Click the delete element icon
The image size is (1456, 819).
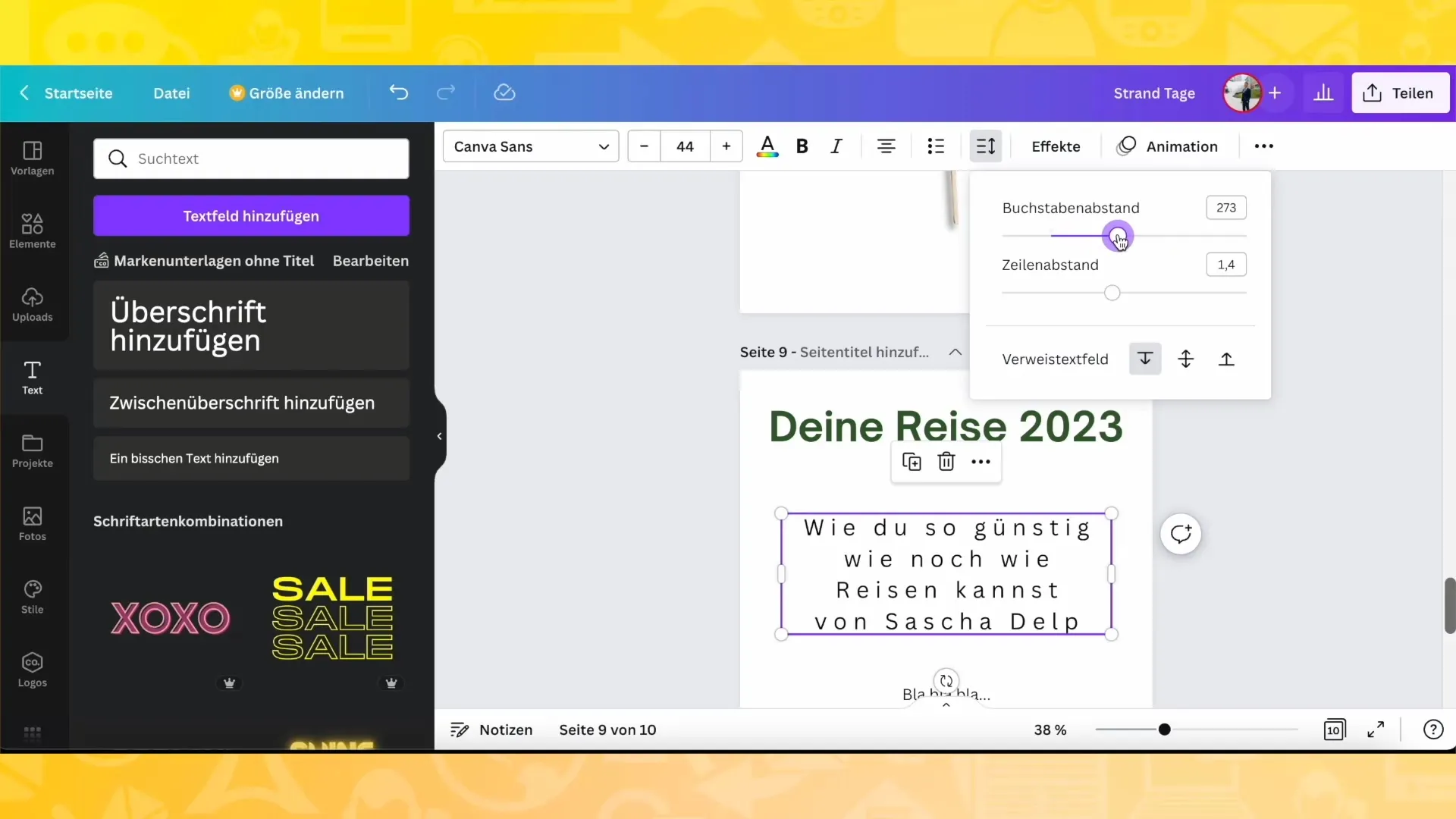[946, 461]
